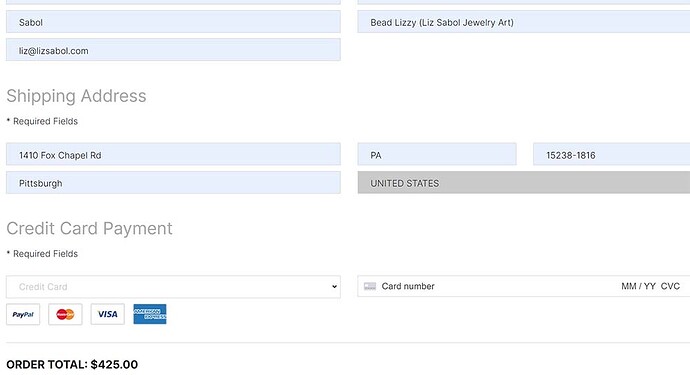Viewport: 690px width, 375px height.
Task: Edit the Bead Lizzy company field
Action: coord(524,22)
